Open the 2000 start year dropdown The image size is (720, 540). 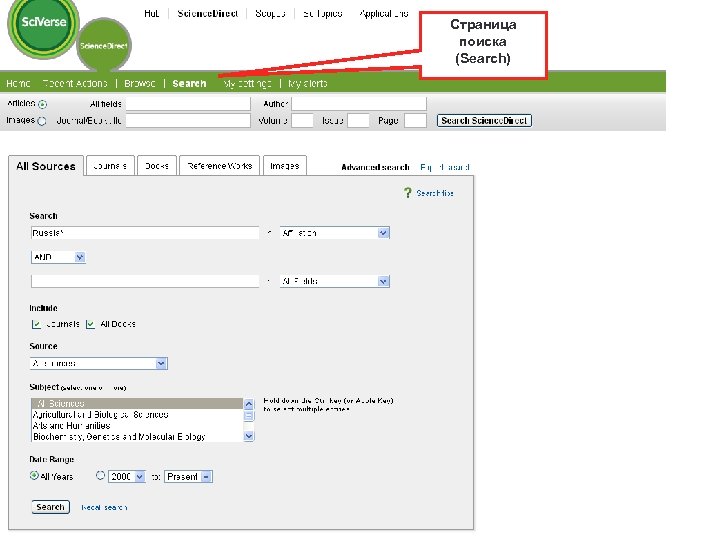[127, 477]
